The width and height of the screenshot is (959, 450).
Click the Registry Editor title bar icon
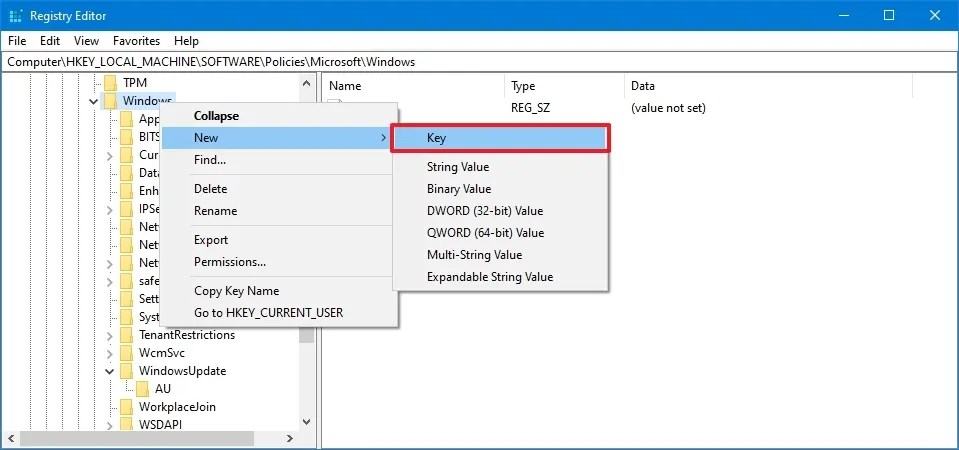click(16, 16)
